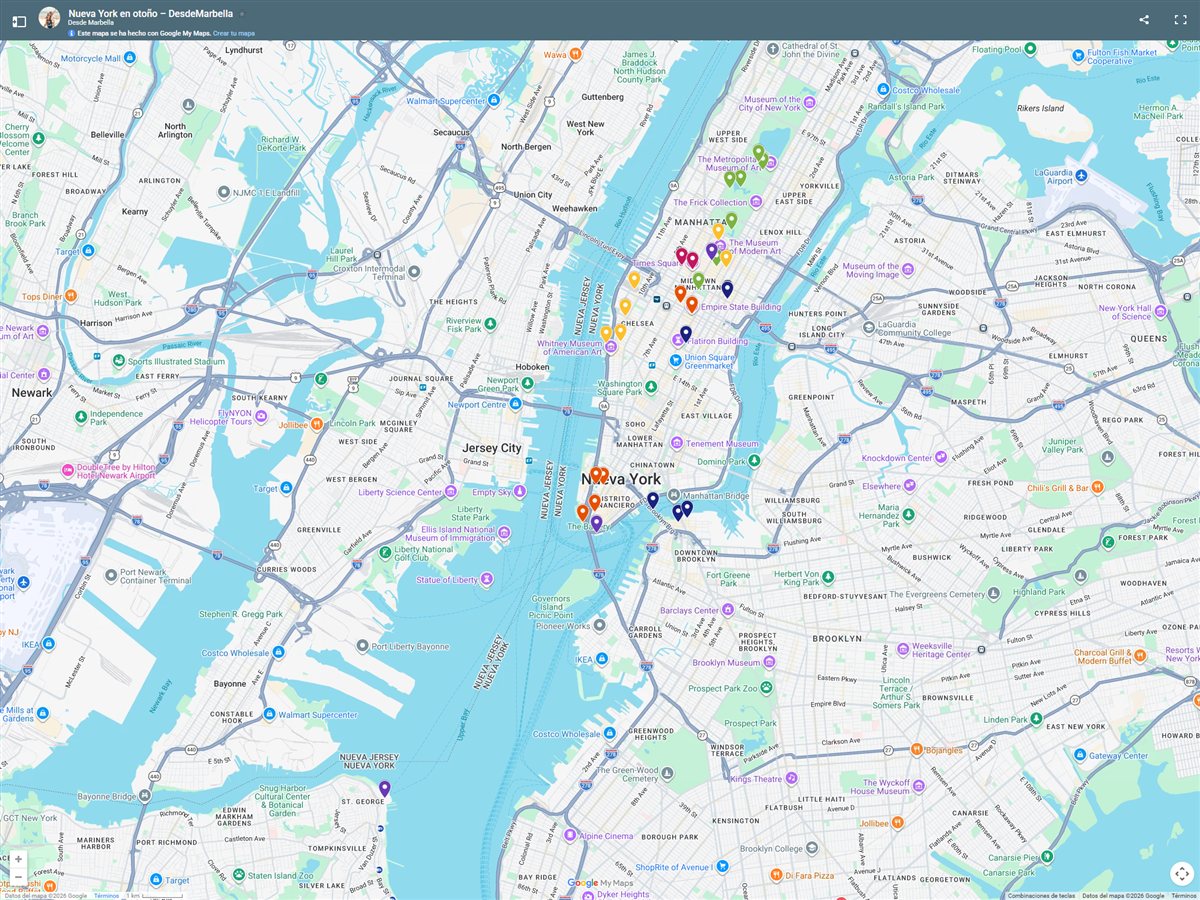The height and width of the screenshot is (900, 1200).
Task: Open the Pioneer Works marker
Action: pos(599,625)
